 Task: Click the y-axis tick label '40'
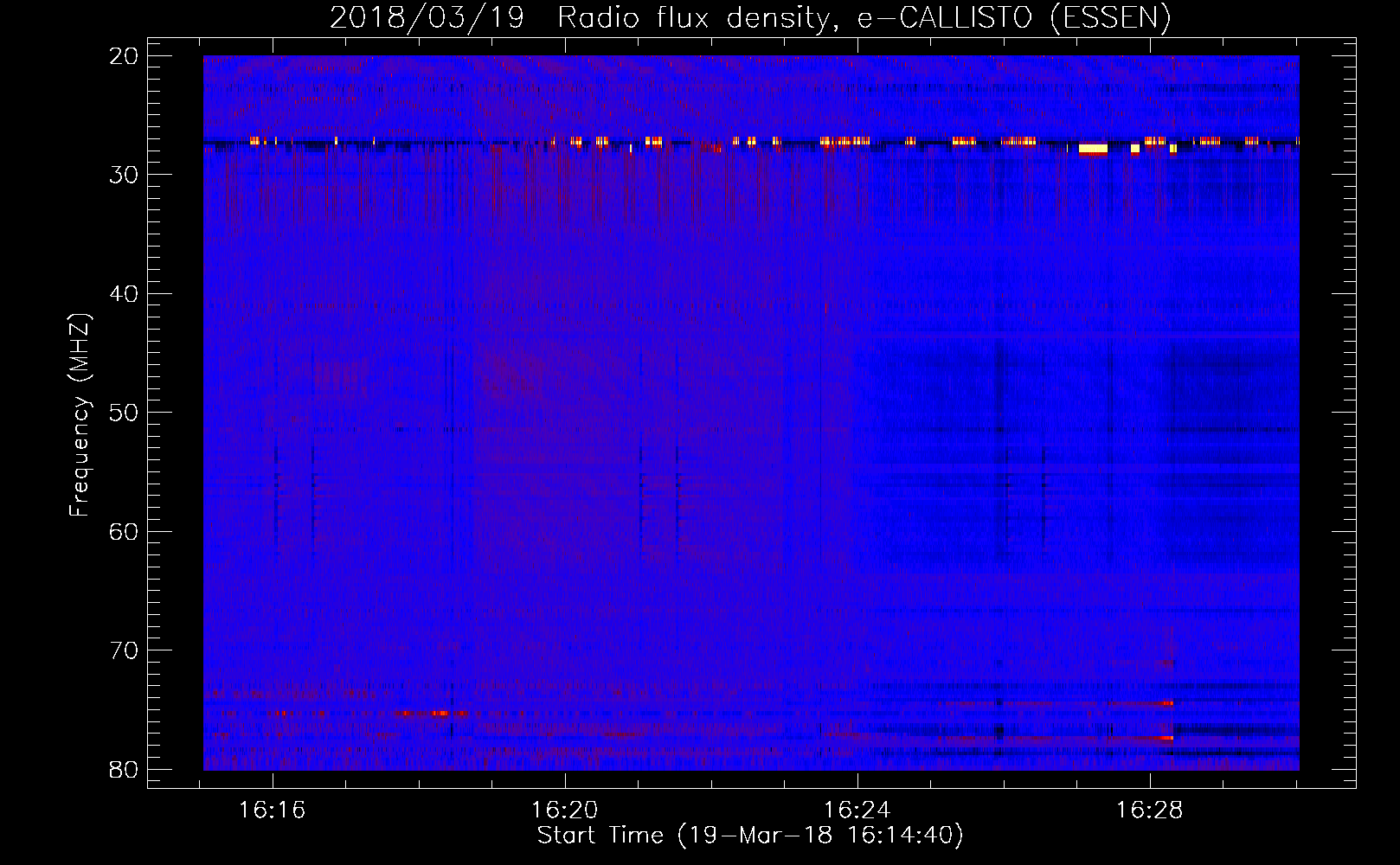[x=125, y=294]
